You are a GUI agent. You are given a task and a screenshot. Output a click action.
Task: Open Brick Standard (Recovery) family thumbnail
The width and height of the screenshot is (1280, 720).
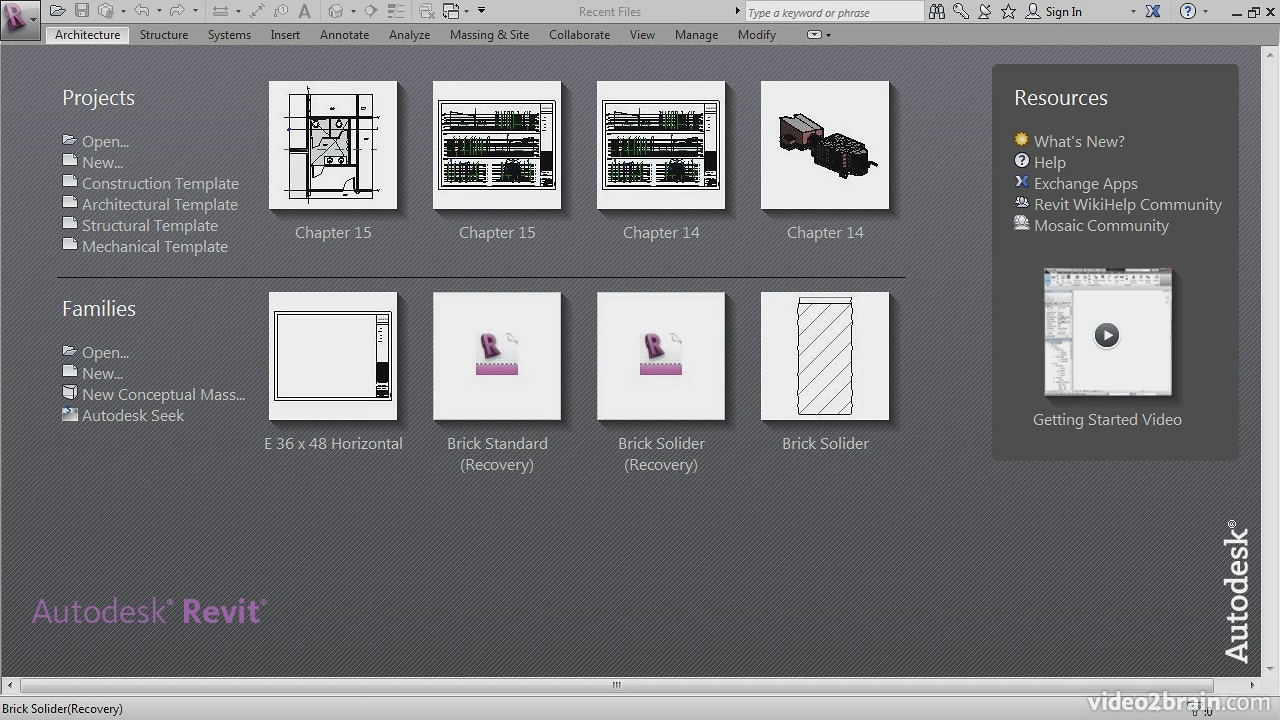pyautogui.click(x=497, y=356)
